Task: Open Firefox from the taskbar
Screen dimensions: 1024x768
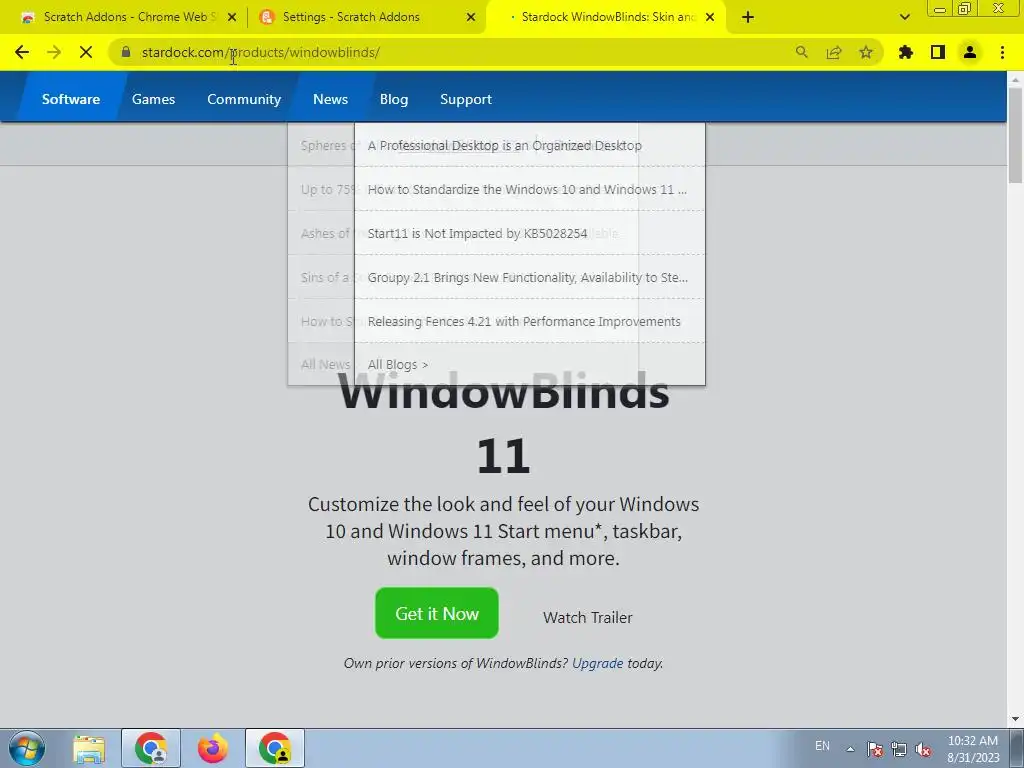Action: coord(212,748)
